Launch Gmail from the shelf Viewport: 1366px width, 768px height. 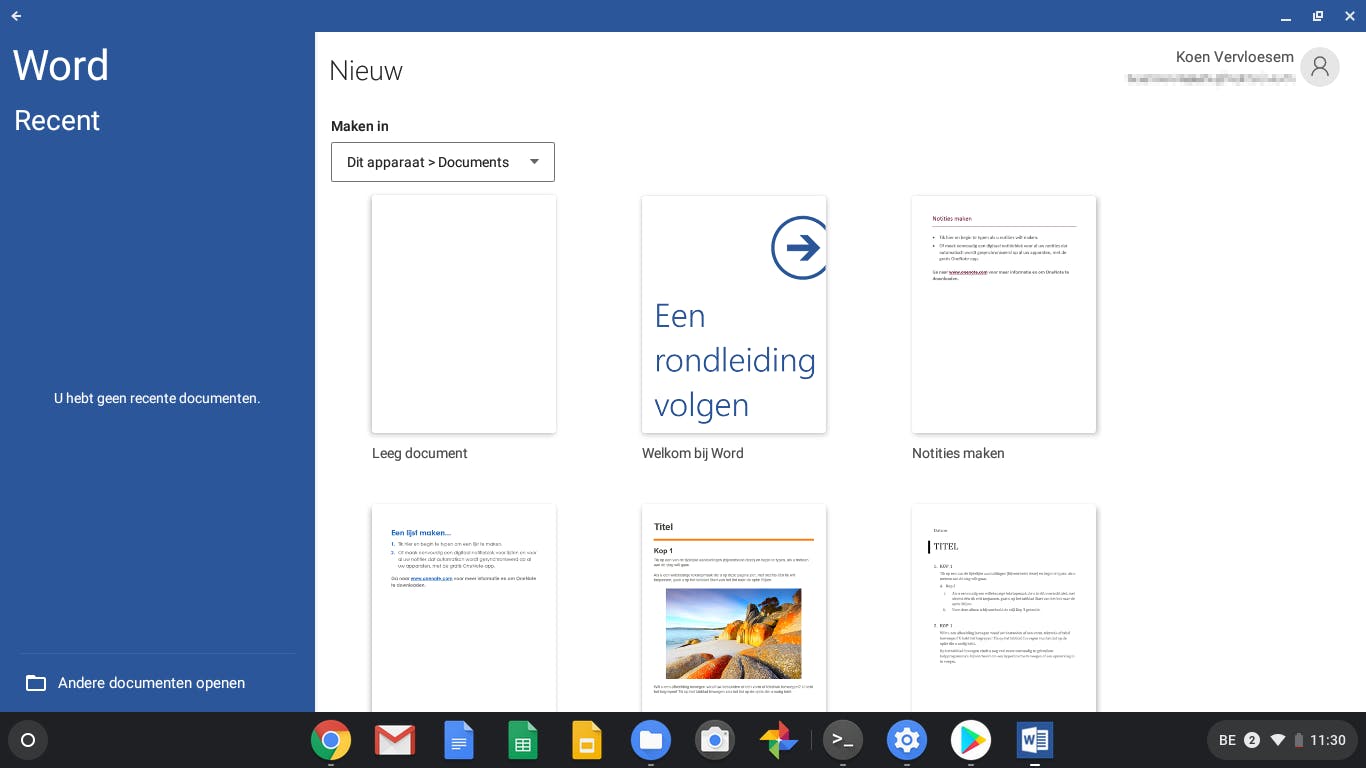395,741
